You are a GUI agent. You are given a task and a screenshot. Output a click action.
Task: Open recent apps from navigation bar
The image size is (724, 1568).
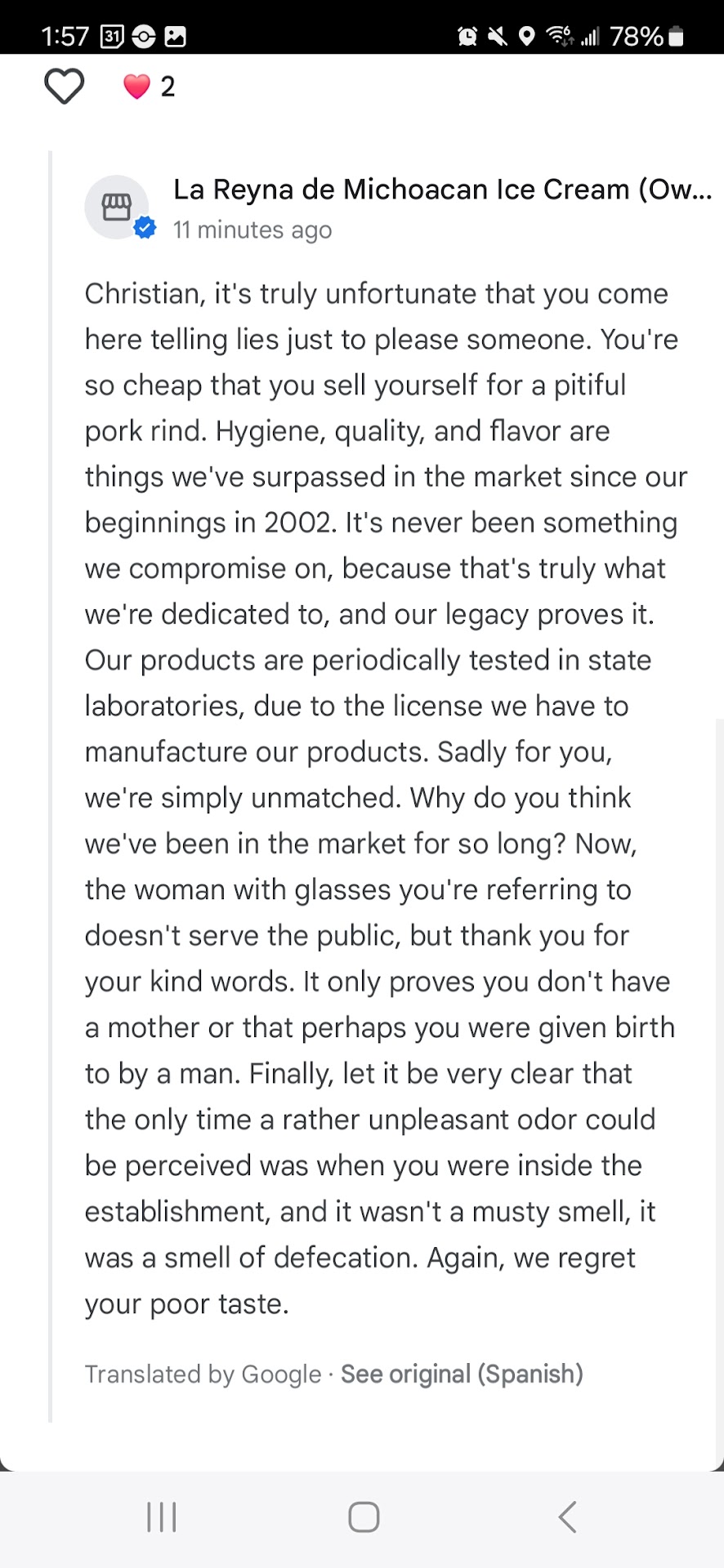(x=161, y=1517)
